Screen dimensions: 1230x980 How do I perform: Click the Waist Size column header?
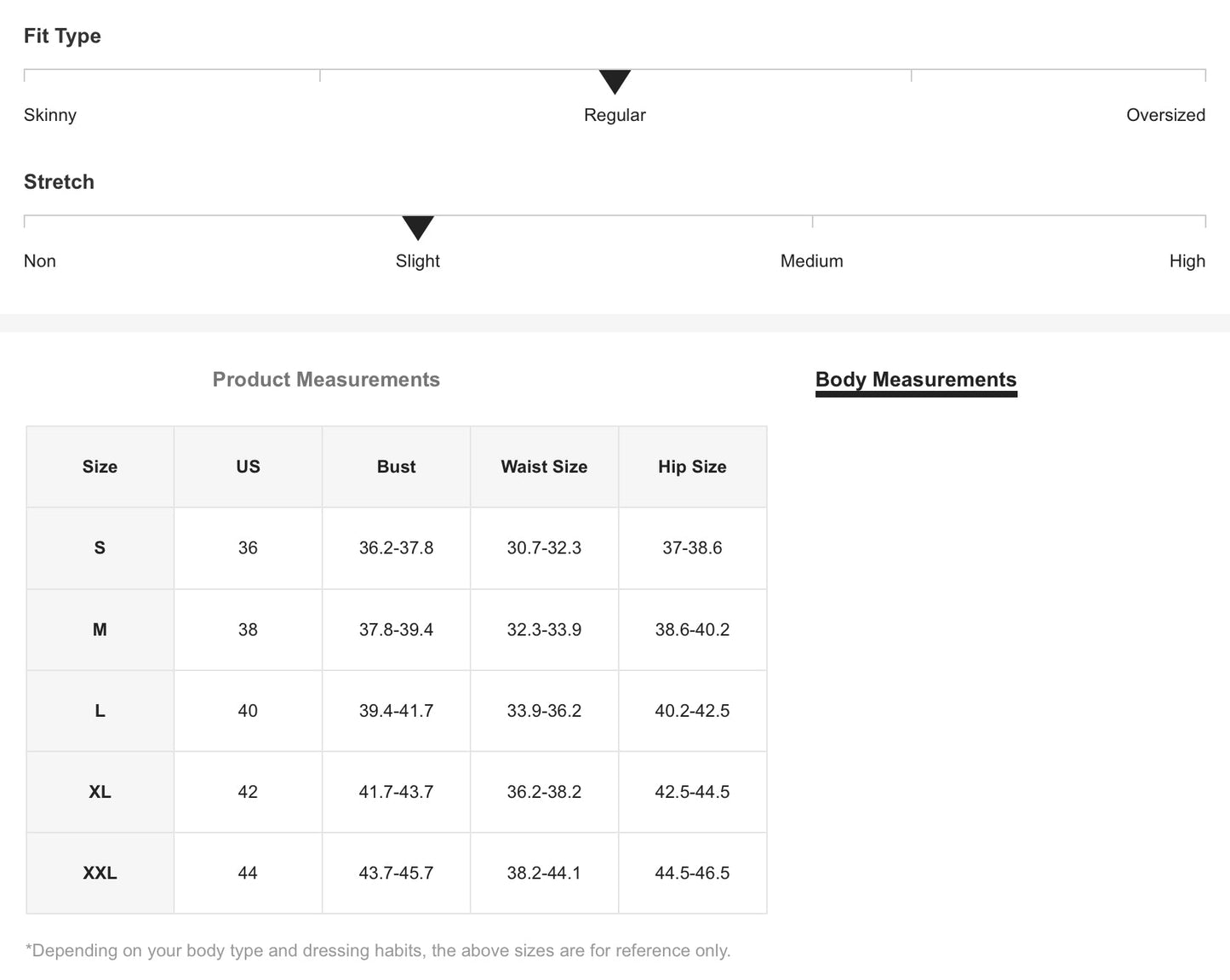pos(544,467)
